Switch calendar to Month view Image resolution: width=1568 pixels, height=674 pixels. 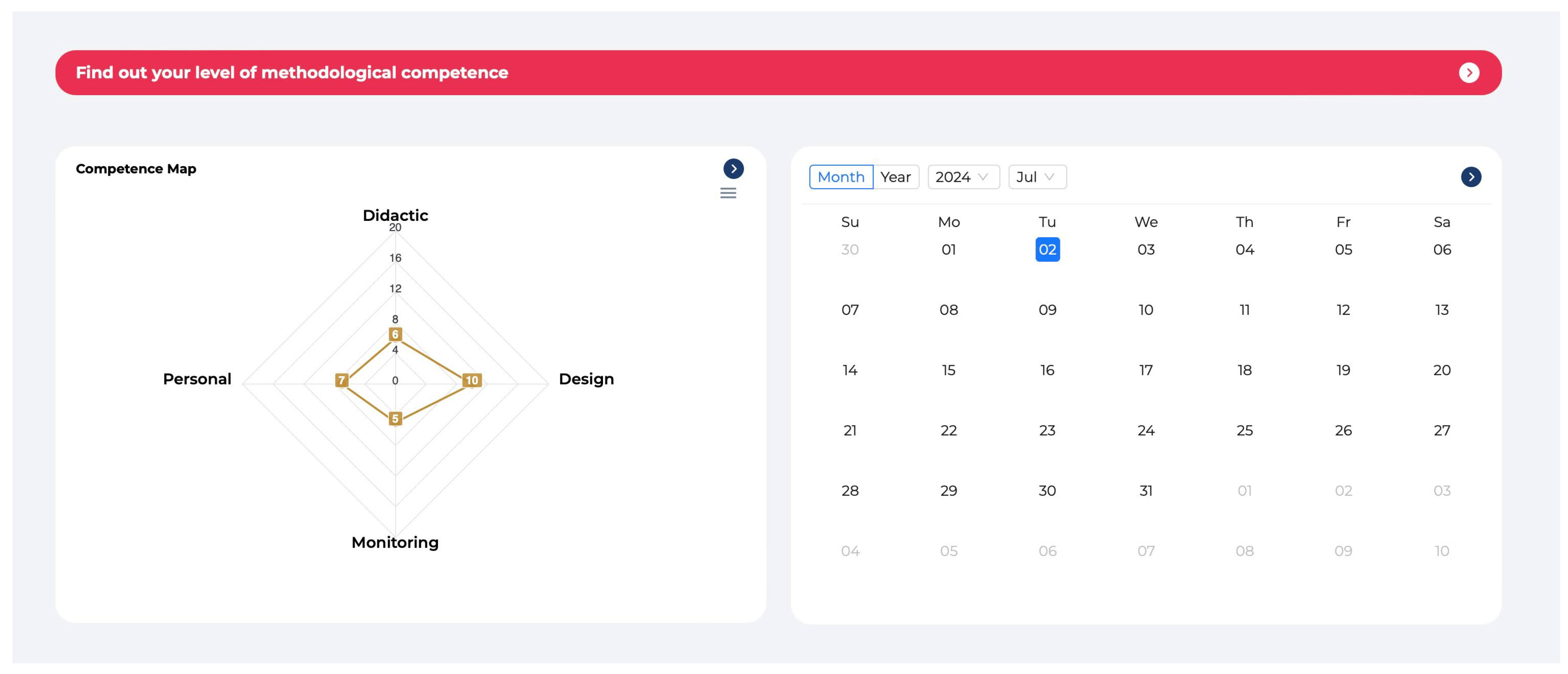[841, 177]
